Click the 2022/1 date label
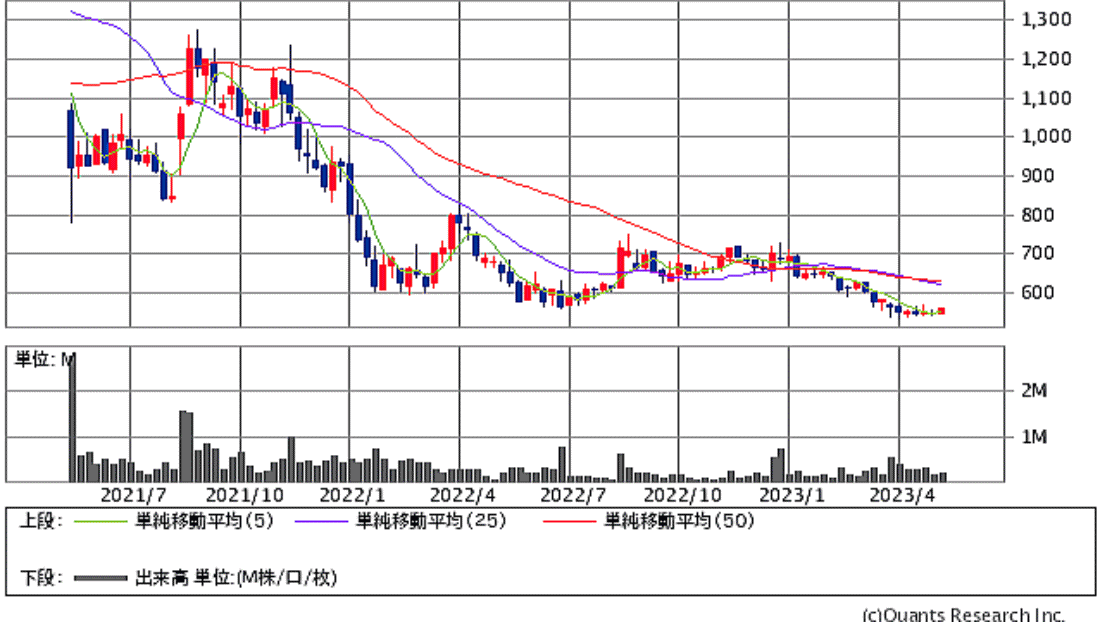This screenshot has height=622, width=1100. pyautogui.click(x=352, y=496)
